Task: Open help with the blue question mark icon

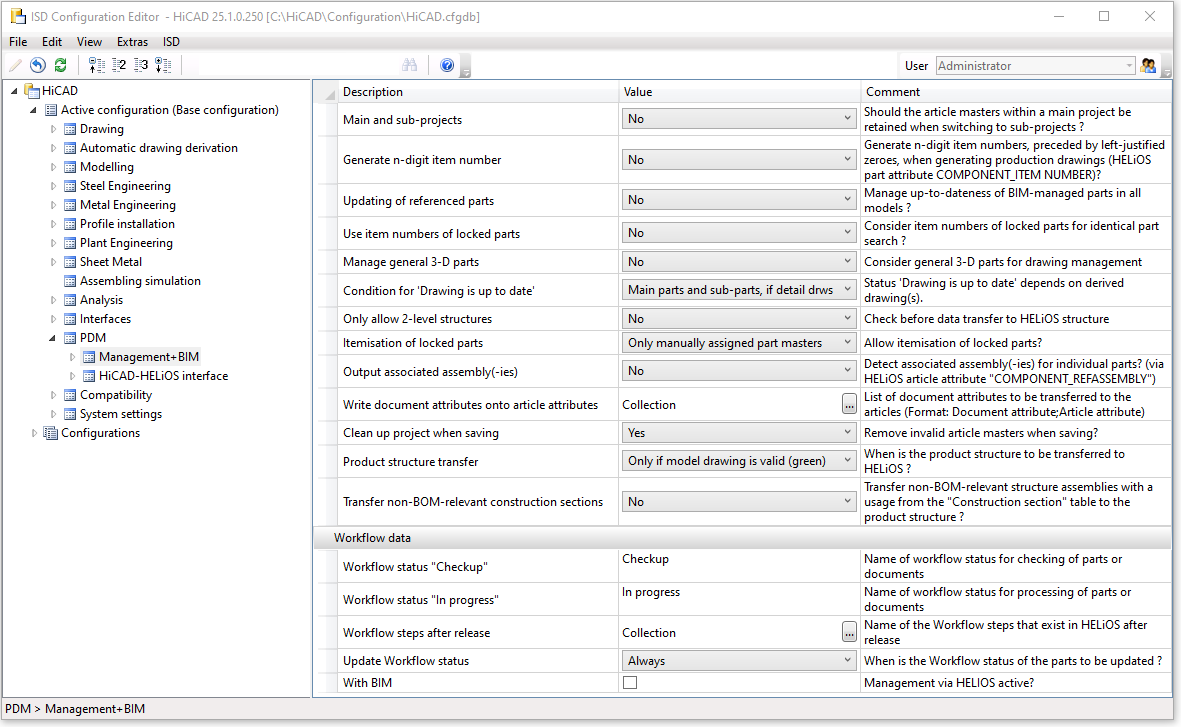Action: 447,66
